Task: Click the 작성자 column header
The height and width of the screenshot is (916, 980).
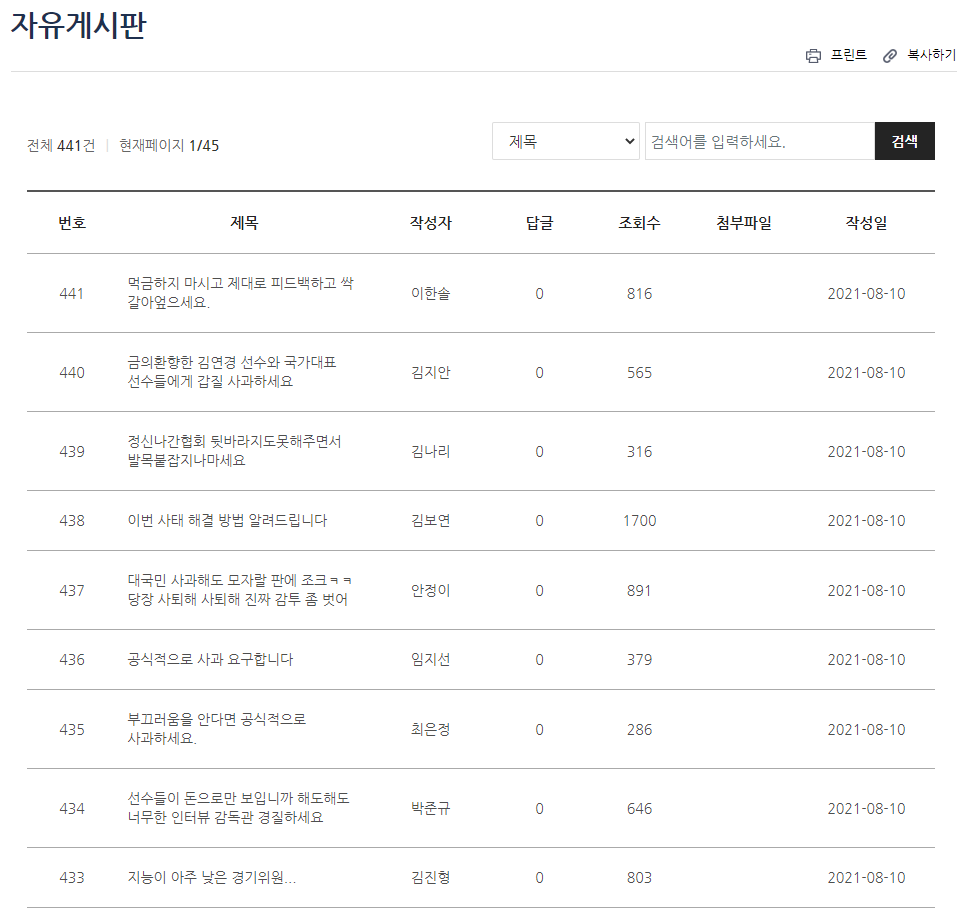Action: click(431, 222)
